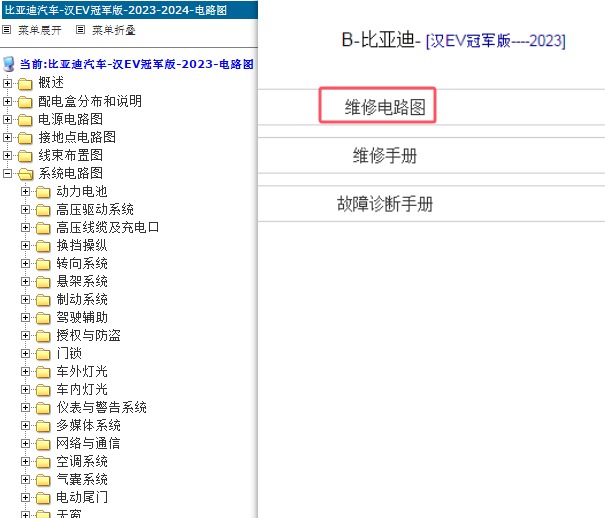The height and width of the screenshot is (518, 605).
Task: Click the folder icon for 动力电池
Action: 43,192
